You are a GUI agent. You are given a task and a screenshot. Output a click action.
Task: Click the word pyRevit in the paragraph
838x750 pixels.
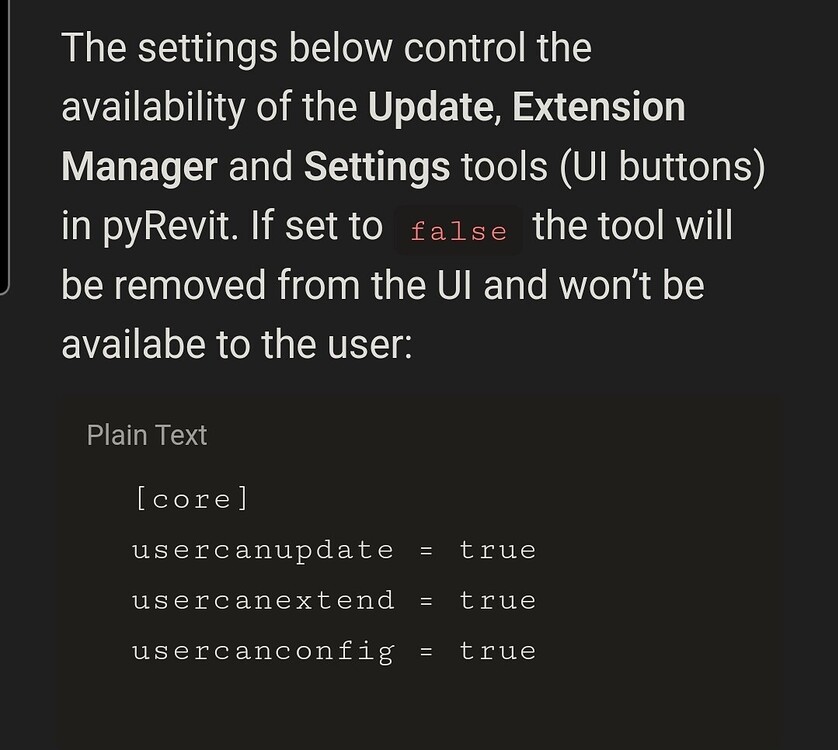[169, 227]
